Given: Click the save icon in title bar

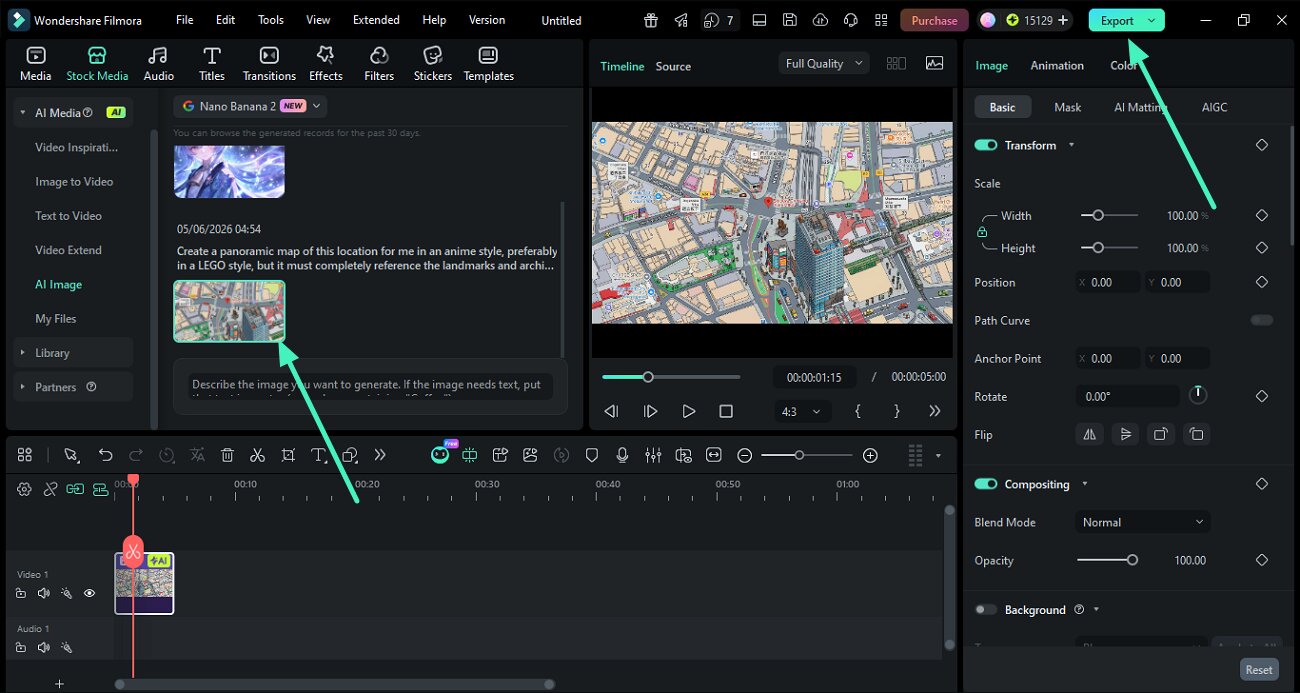Looking at the screenshot, I should click(790, 20).
